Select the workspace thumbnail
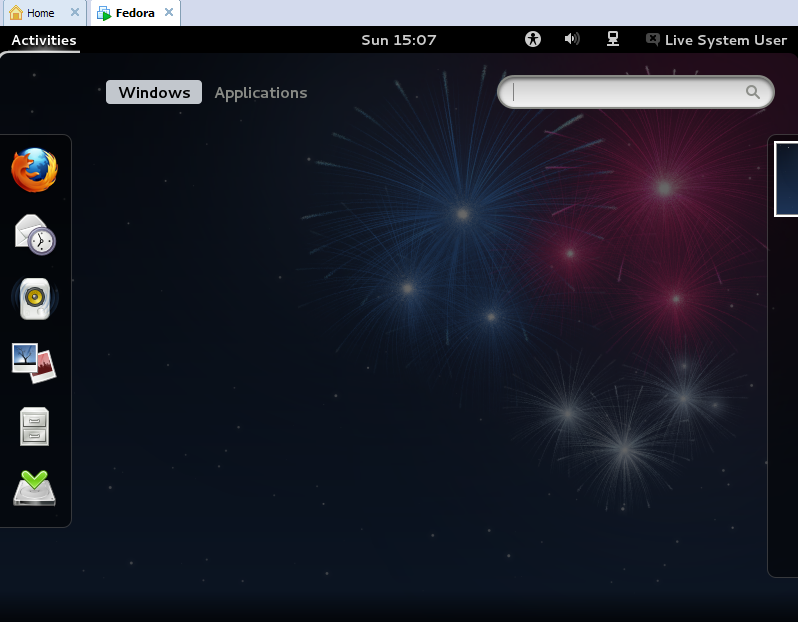 (x=786, y=179)
